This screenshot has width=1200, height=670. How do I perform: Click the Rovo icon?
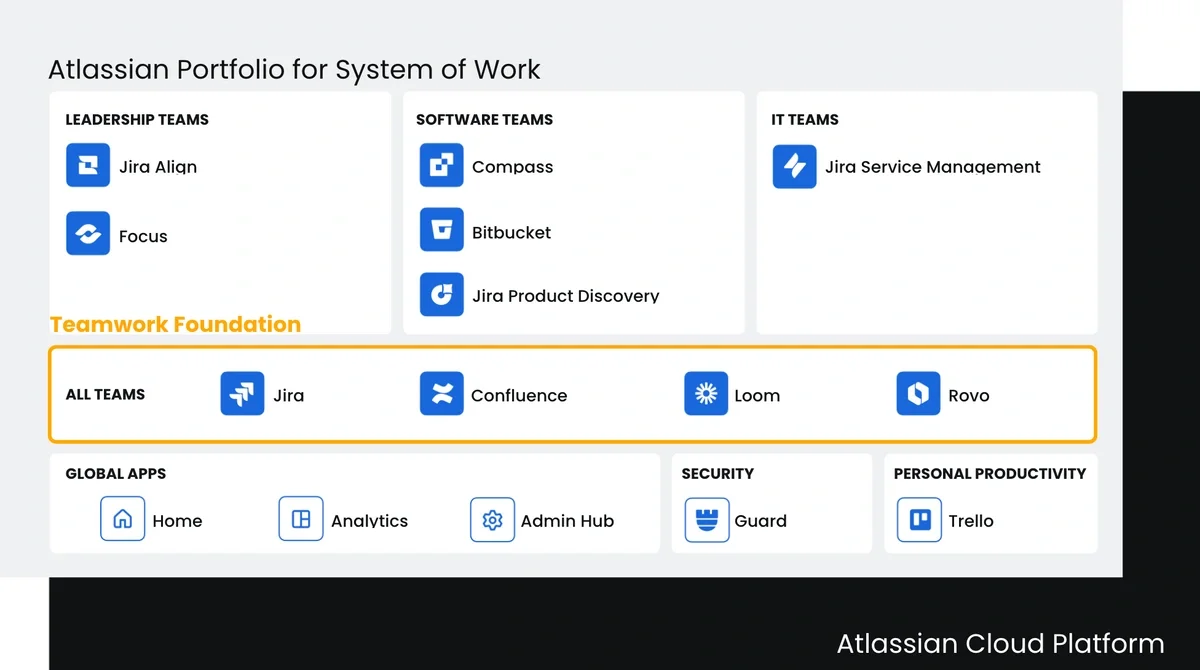pyautogui.click(x=918, y=393)
